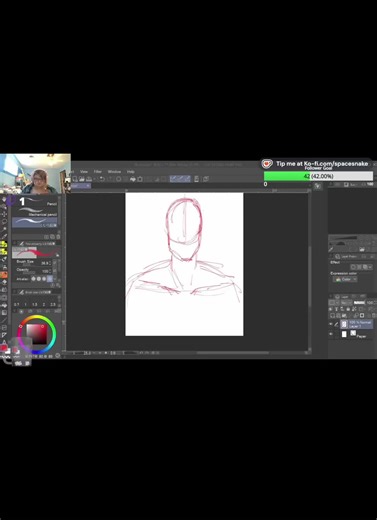Select the highlighted anti-aliasing option
This screenshot has width=377, height=520.
pyautogui.click(x=50, y=279)
